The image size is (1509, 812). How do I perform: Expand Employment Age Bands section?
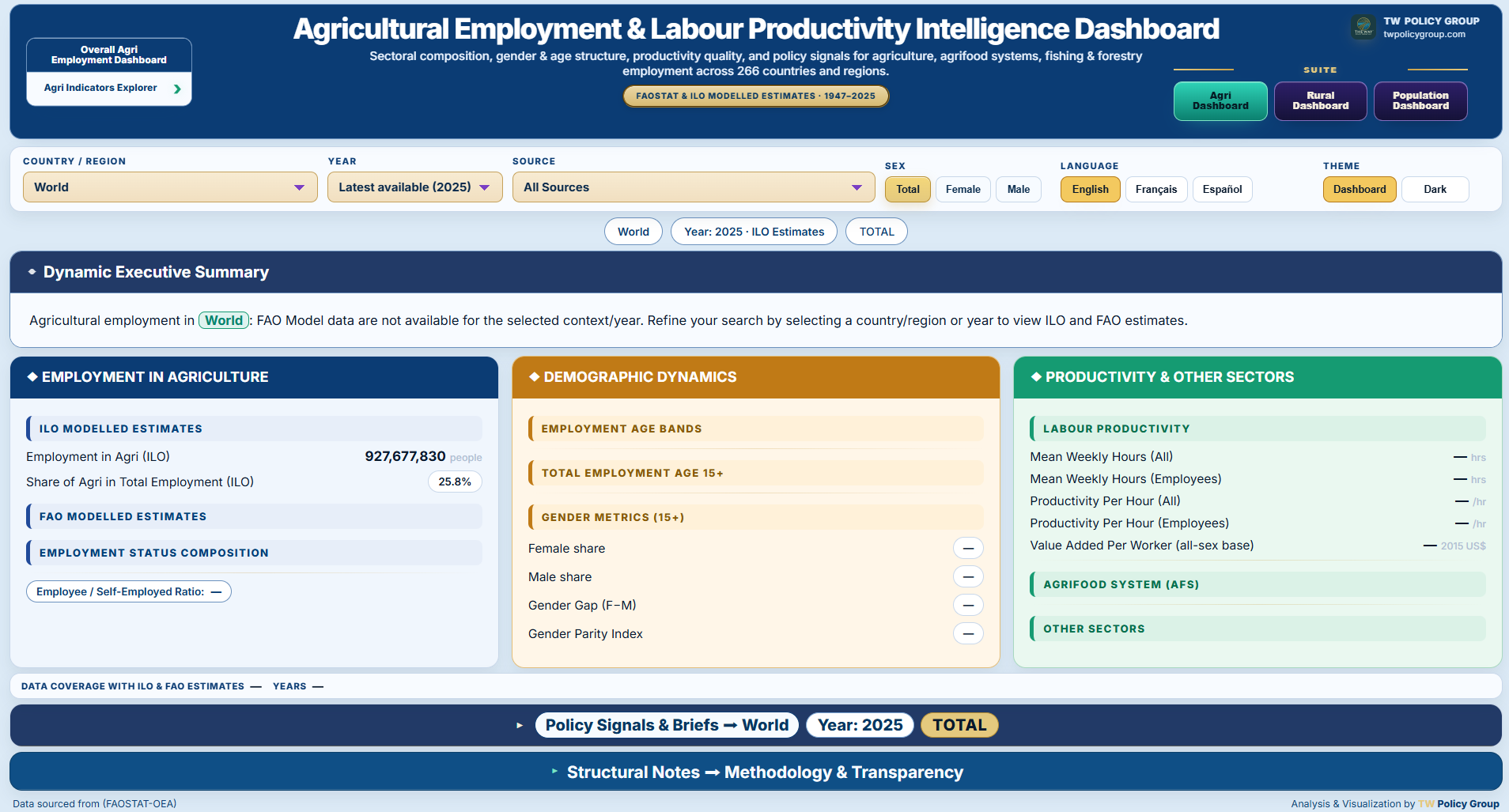click(x=756, y=429)
